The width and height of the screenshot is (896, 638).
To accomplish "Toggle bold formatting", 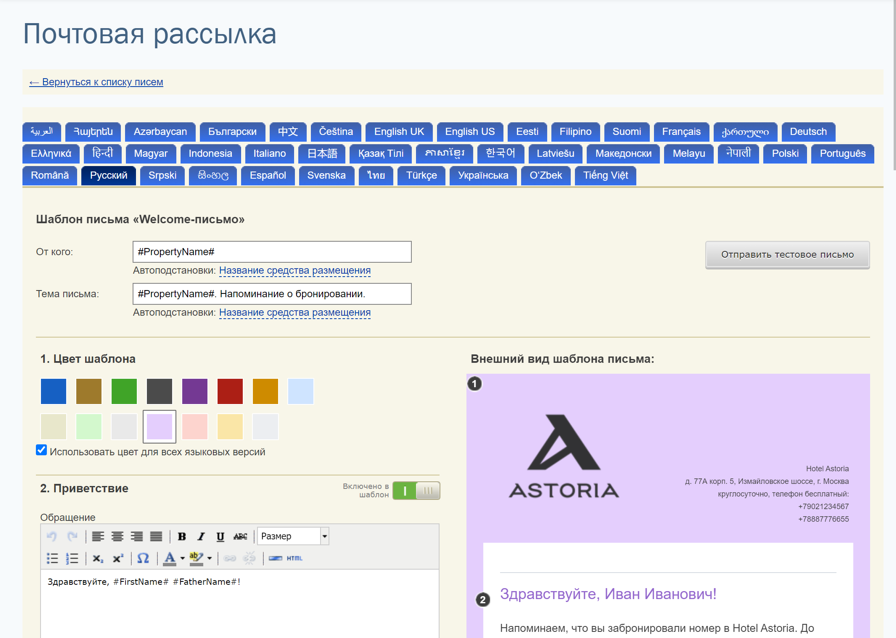I will 182,536.
